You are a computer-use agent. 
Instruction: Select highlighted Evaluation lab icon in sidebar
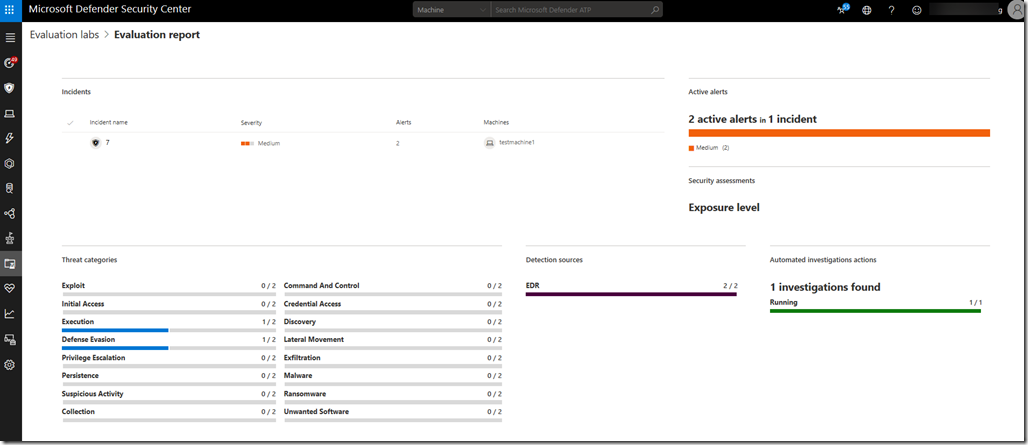[x=10, y=263]
